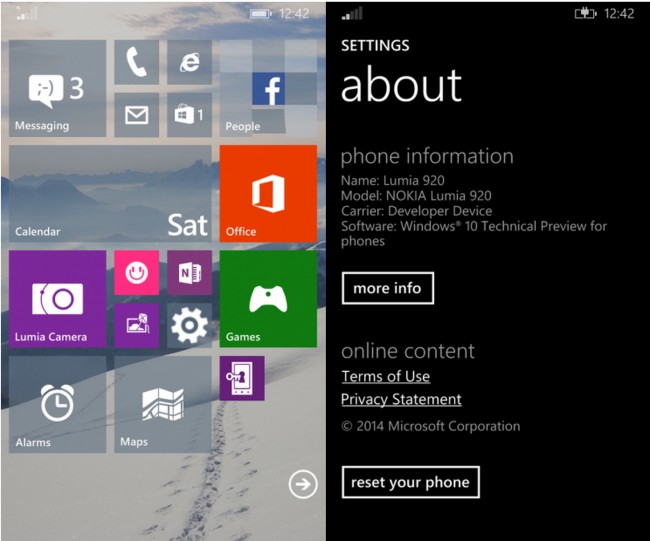
Task: Tap the 'phone information' heading
Action: pos(427,157)
